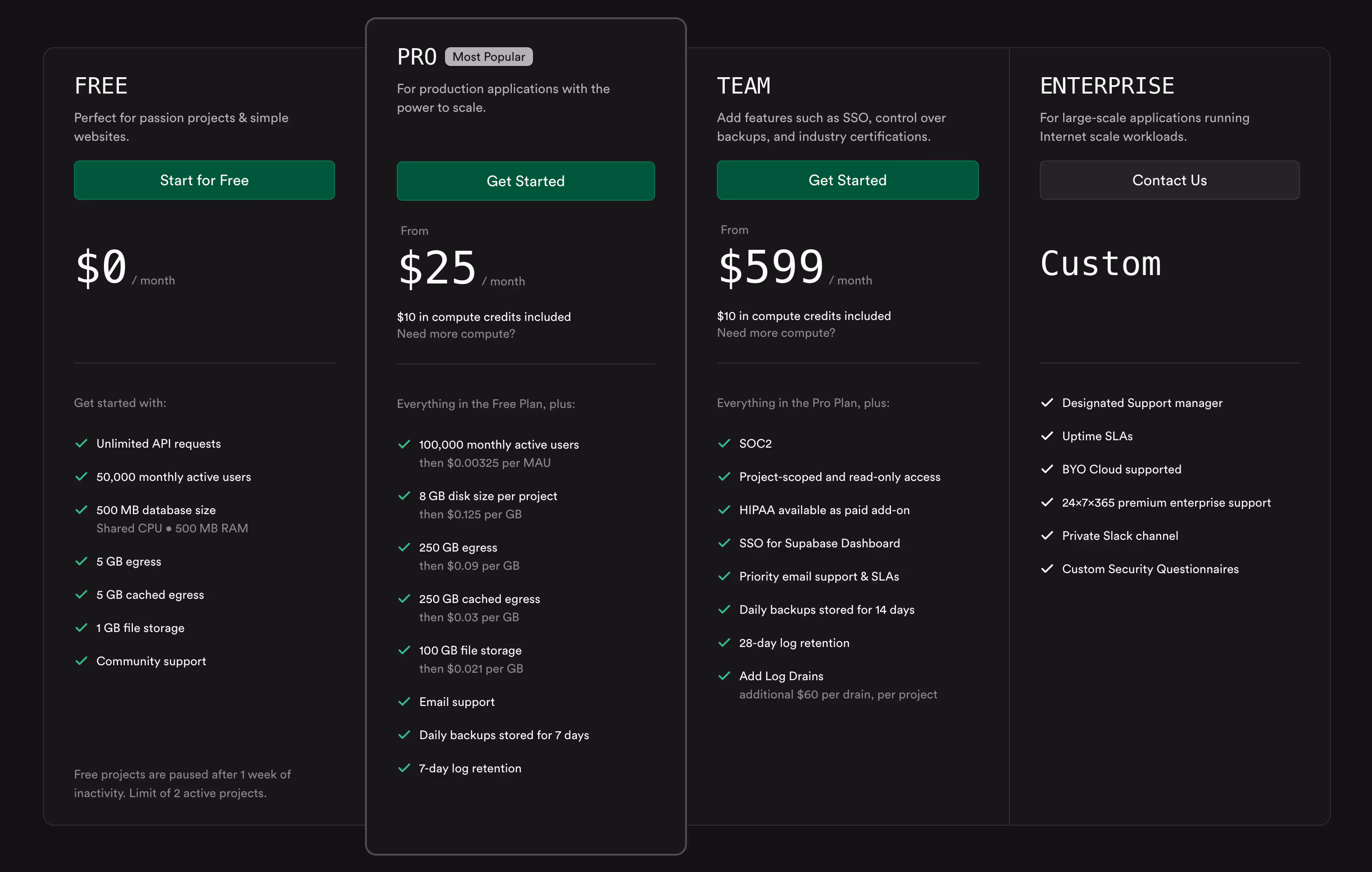
Task: Click checkmark next to HIPAA available add-on
Action: click(724, 510)
